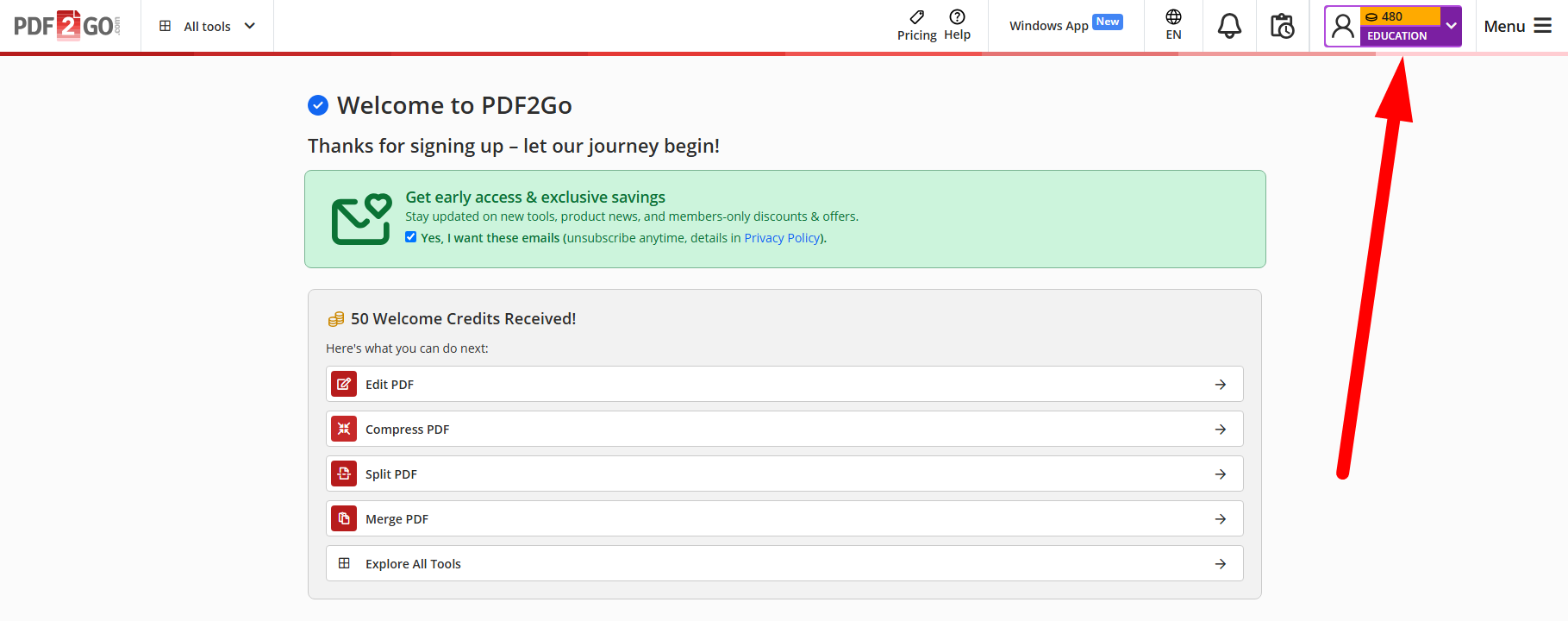Uncheck the 'Yes, I want these emails' checkbox
The image size is (1568, 621).
tap(411, 237)
